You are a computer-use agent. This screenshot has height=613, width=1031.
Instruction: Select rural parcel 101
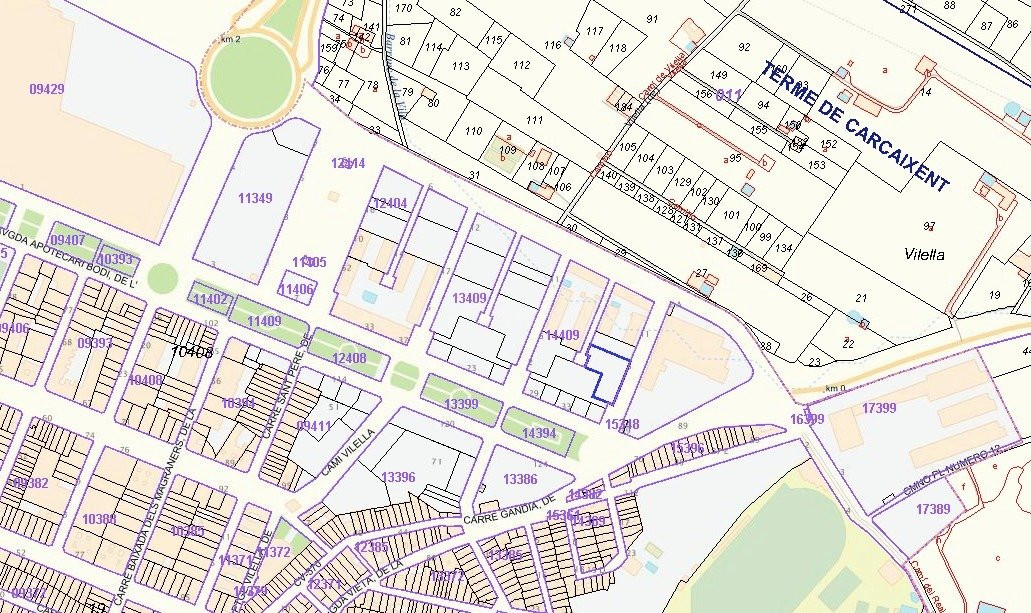pyautogui.click(x=731, y=214)
